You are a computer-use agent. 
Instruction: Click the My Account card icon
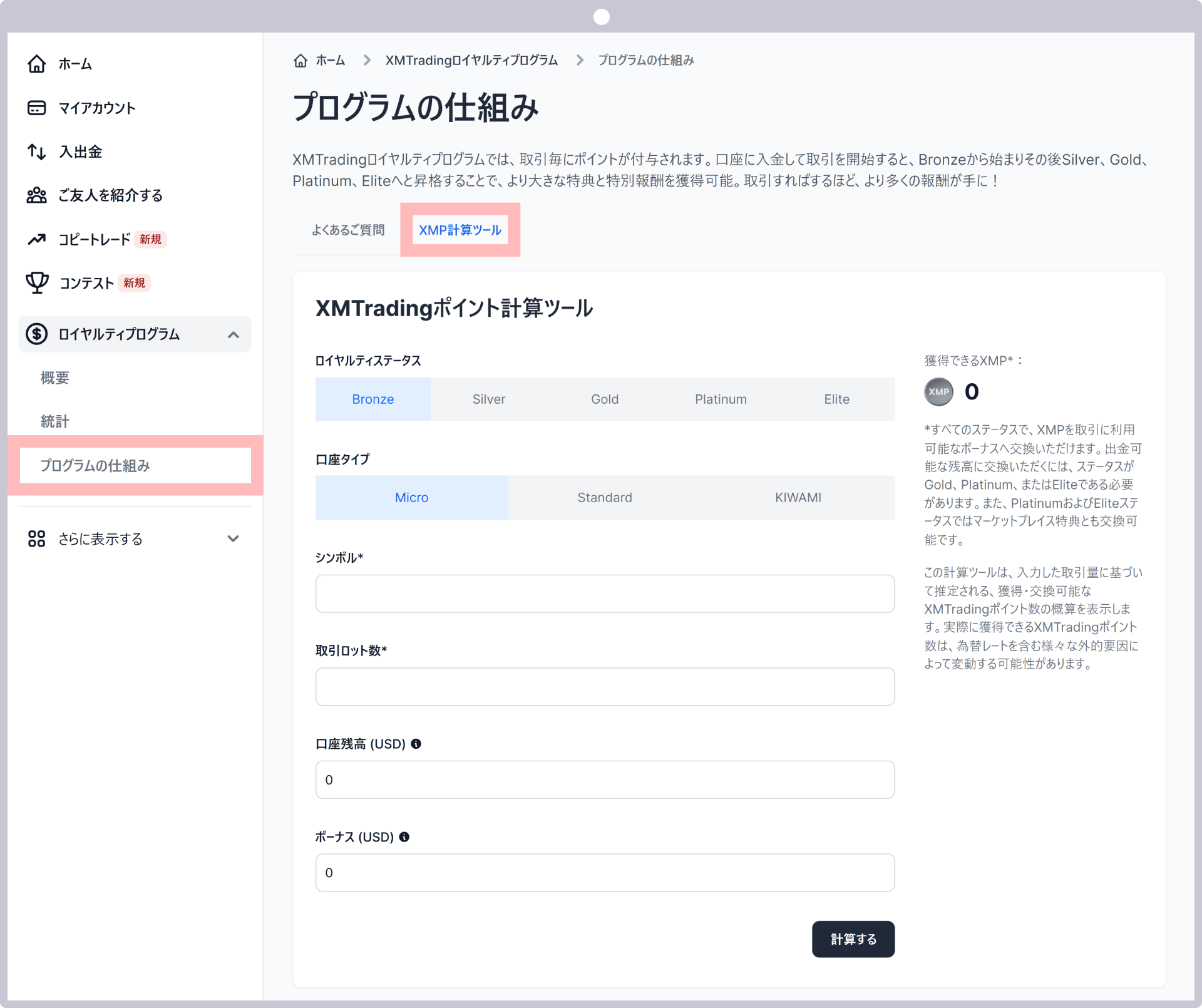[37, 108]
